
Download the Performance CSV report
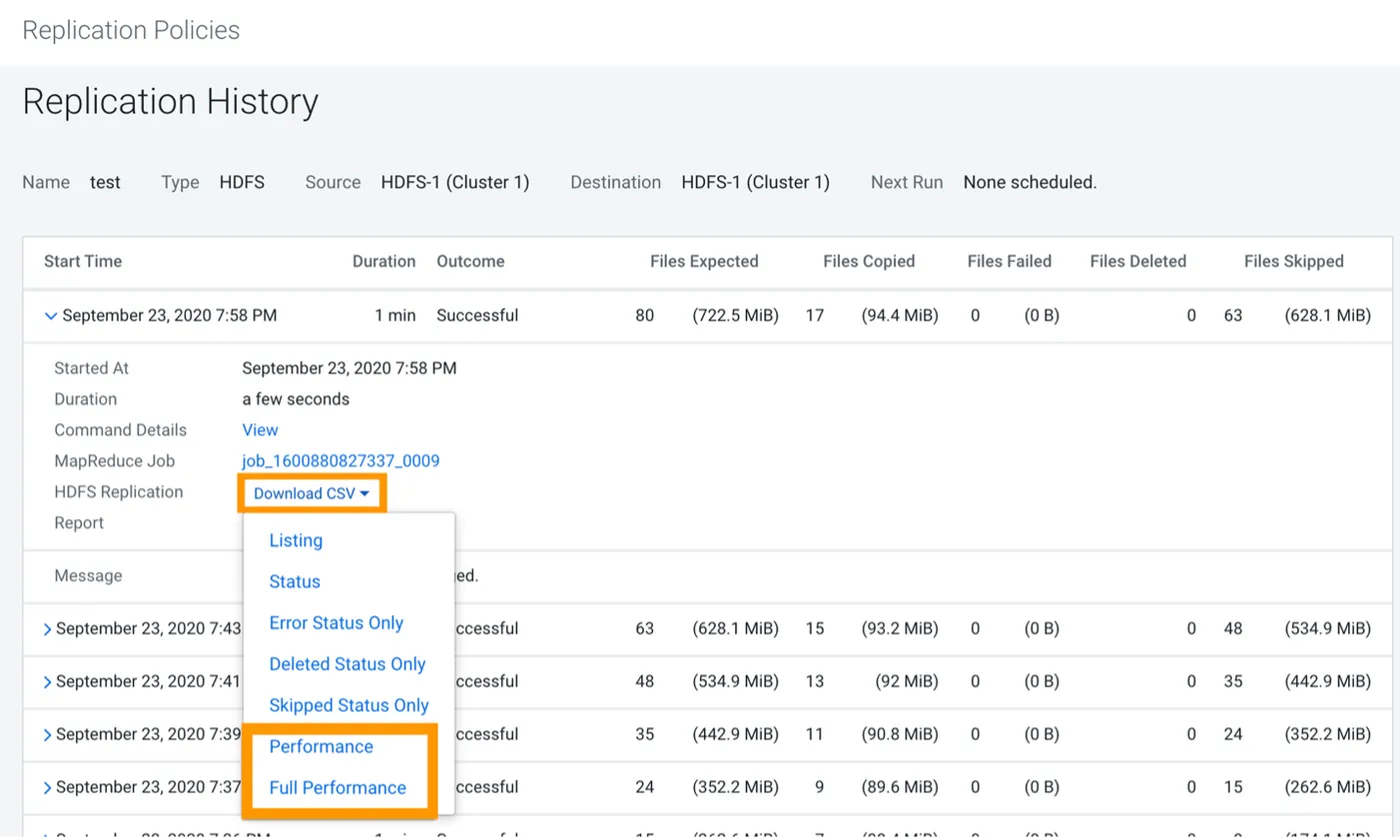tap(321, 746)
